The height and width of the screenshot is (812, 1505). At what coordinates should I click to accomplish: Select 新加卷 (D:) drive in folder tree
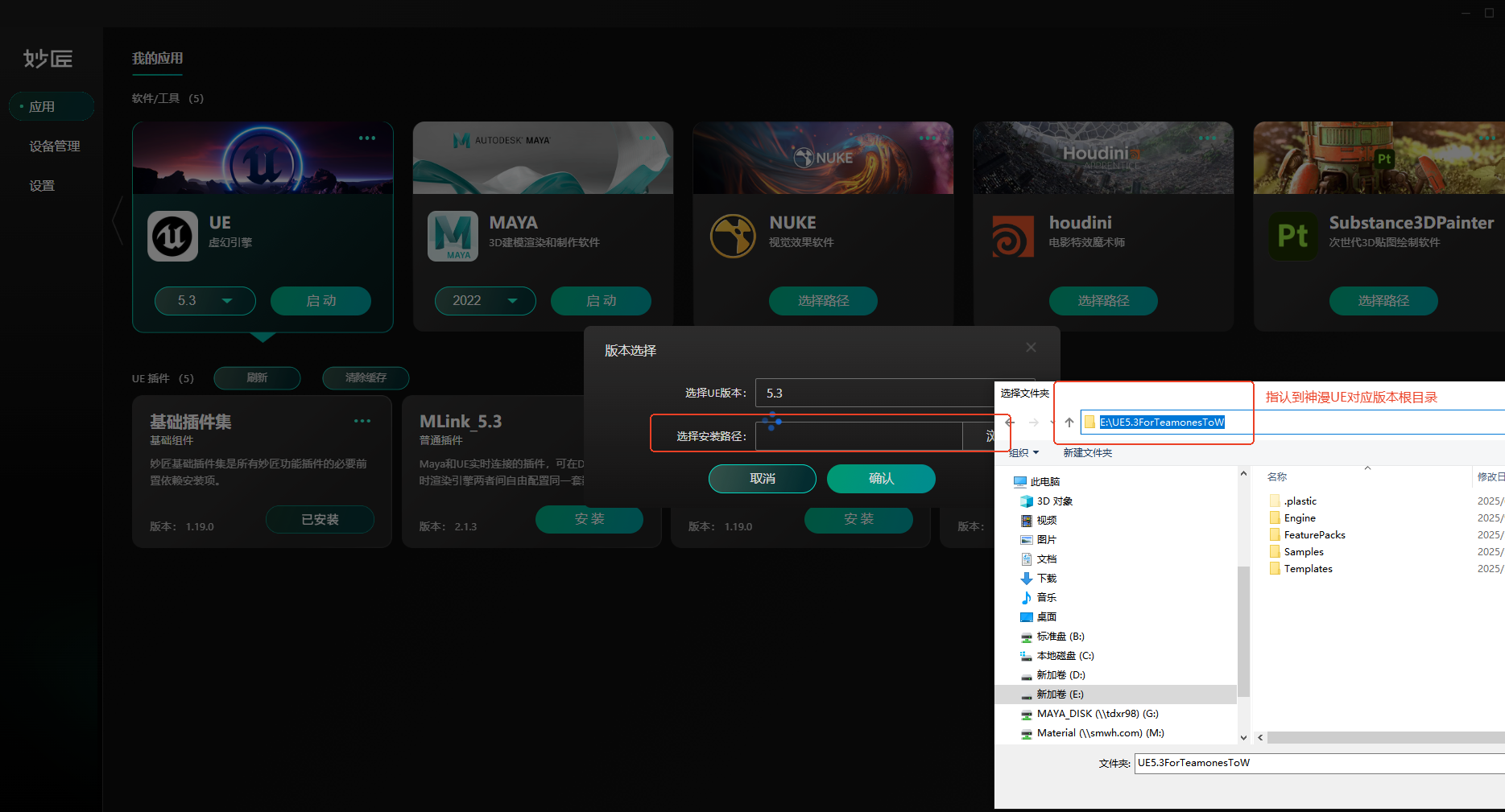pos(1061,675)
